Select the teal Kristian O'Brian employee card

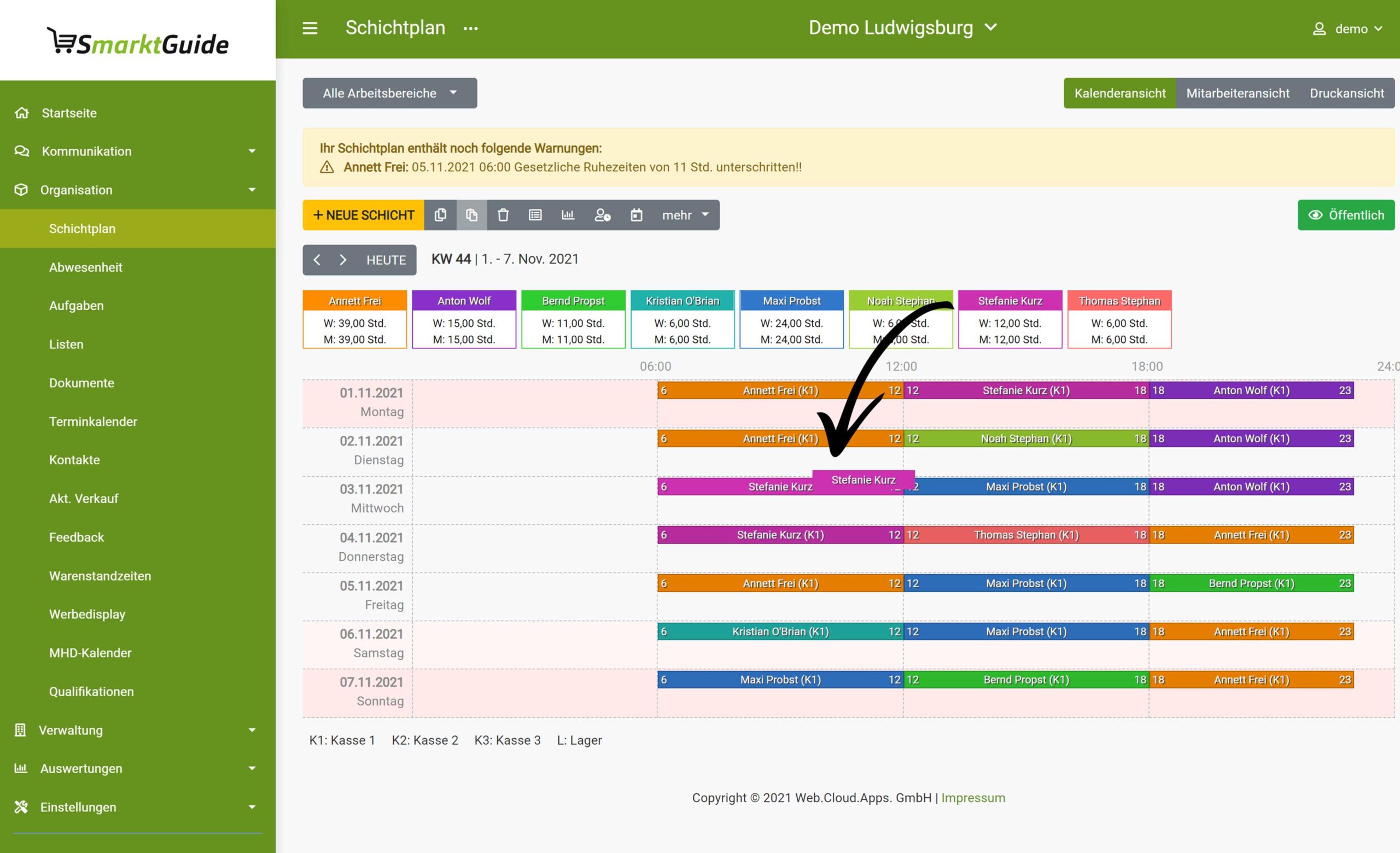[x=682, y=319]
